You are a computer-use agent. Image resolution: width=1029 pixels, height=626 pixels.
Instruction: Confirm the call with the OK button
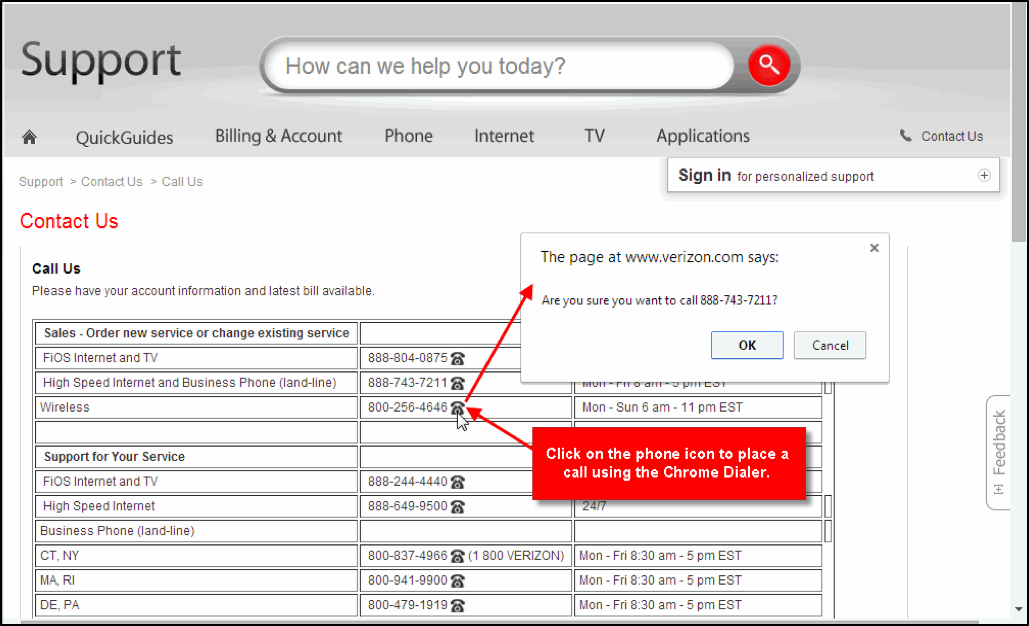(x=747, y=345)
